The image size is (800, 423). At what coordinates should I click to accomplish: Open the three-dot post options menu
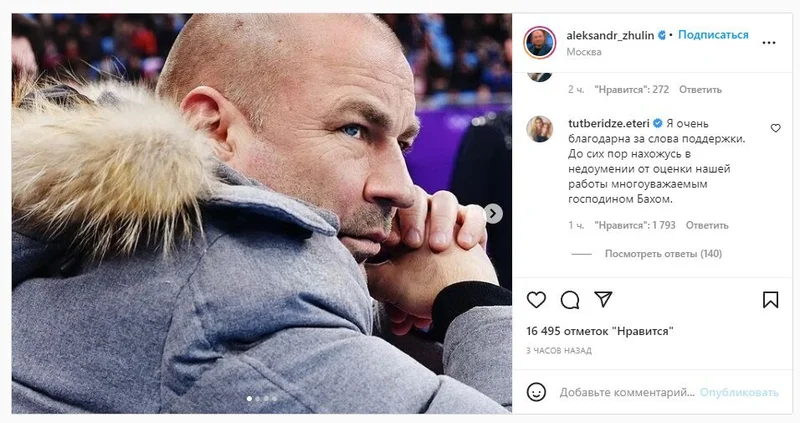coord(769,43)
